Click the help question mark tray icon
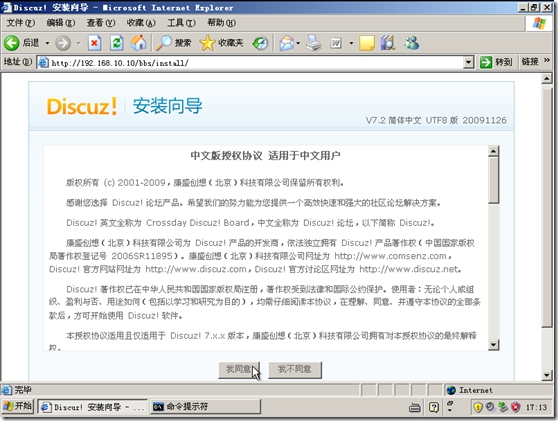This screenshot has height=421, width=558. pyautogui.click(x=434, y=407)
